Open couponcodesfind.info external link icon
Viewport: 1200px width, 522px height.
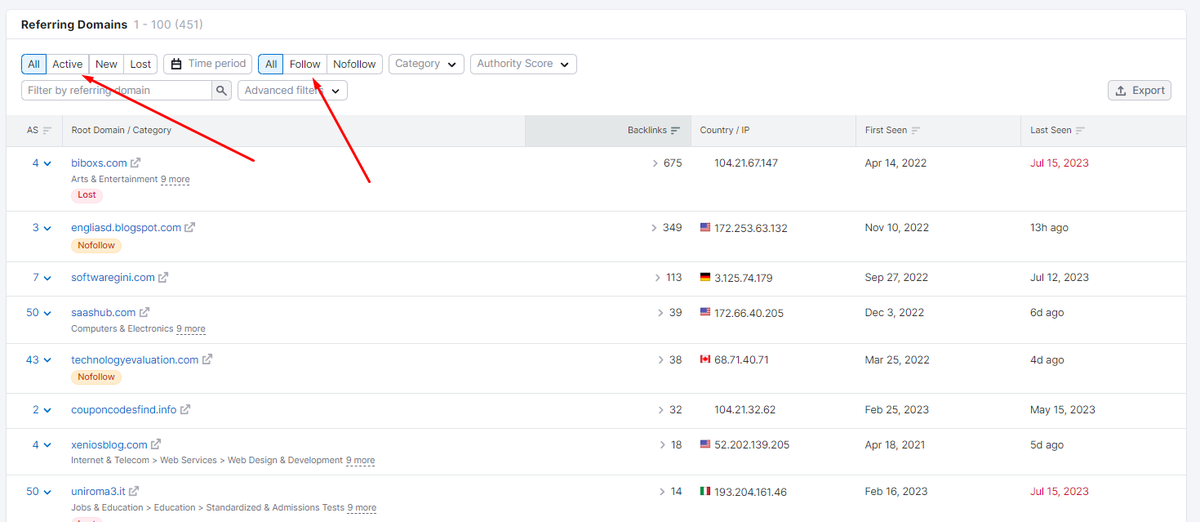click(x=185, y=410)
